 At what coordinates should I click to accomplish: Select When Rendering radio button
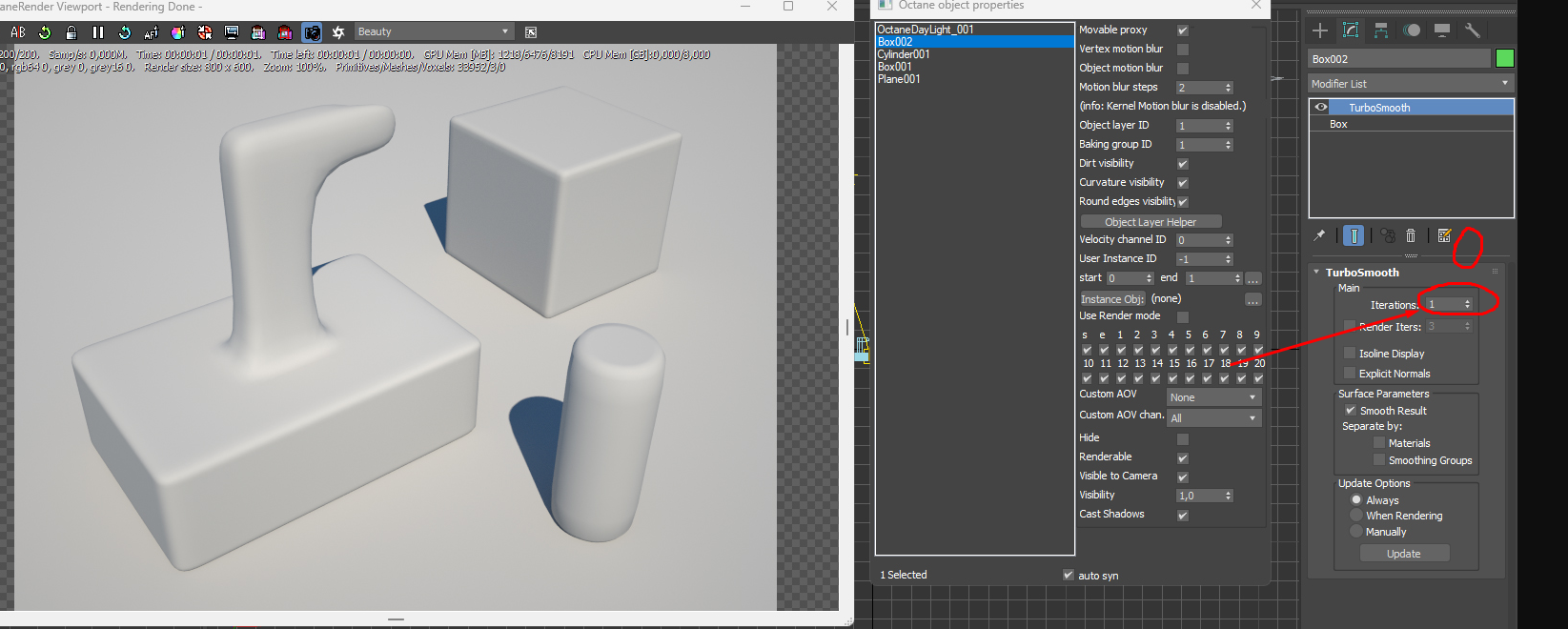pos(1356,515)
